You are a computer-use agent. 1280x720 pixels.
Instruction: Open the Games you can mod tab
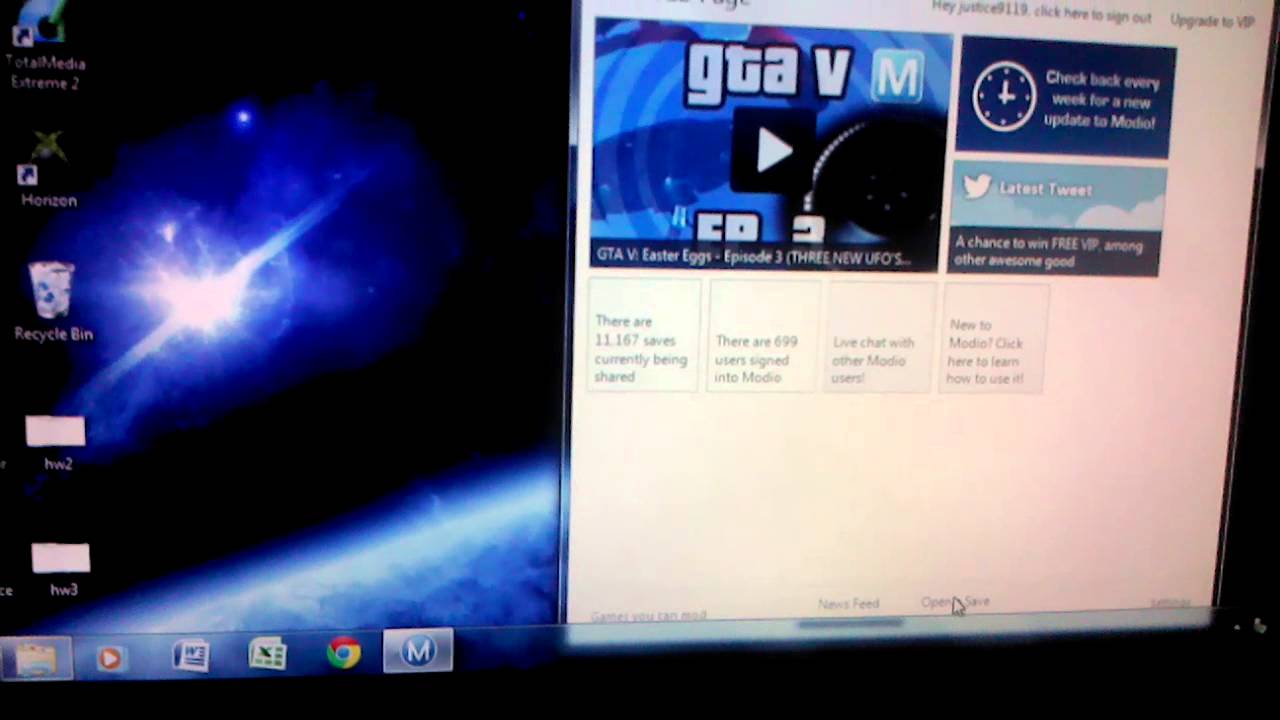click(649, 615)
